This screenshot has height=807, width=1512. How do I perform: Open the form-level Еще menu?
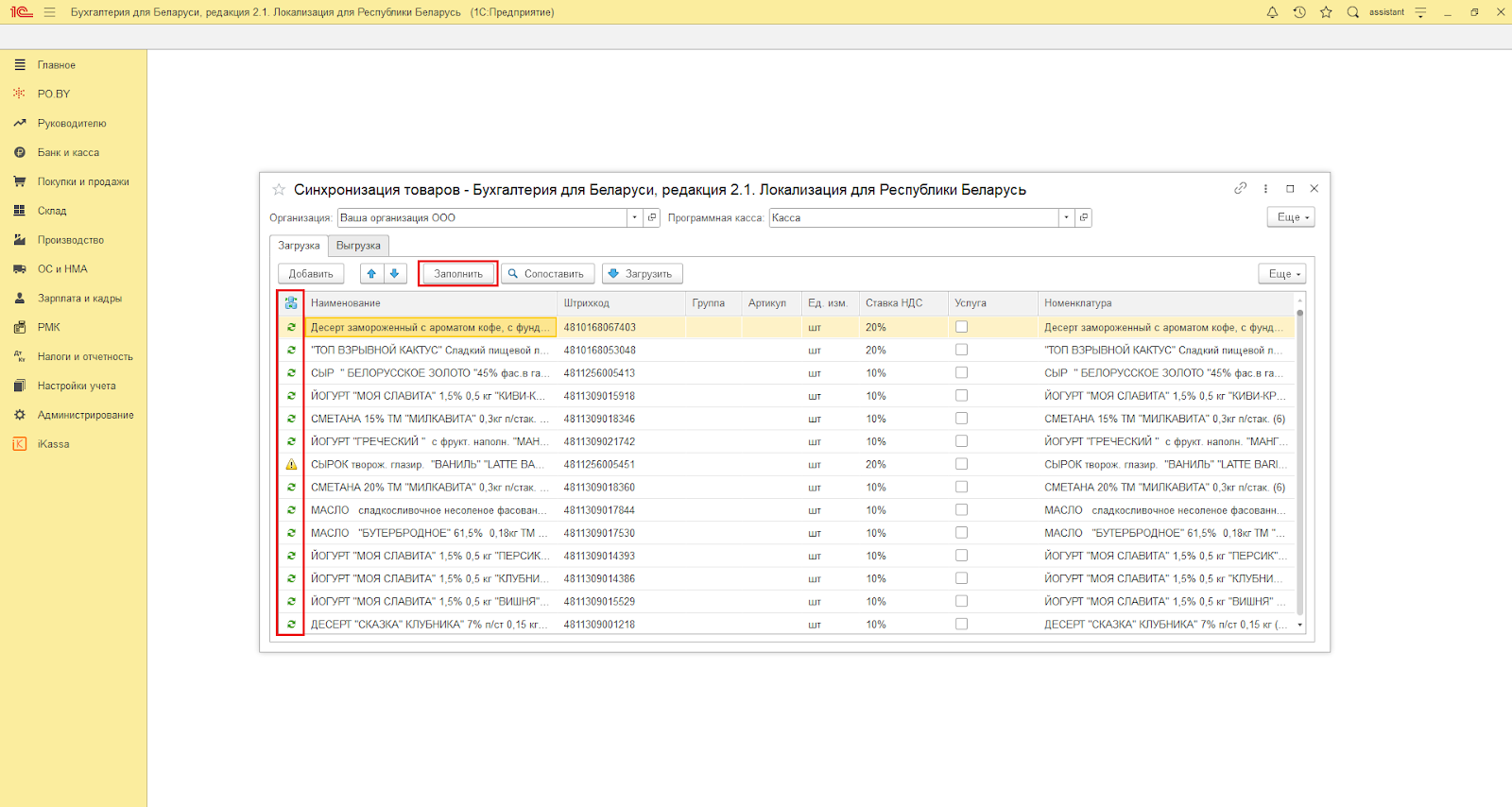[1291, 217]
